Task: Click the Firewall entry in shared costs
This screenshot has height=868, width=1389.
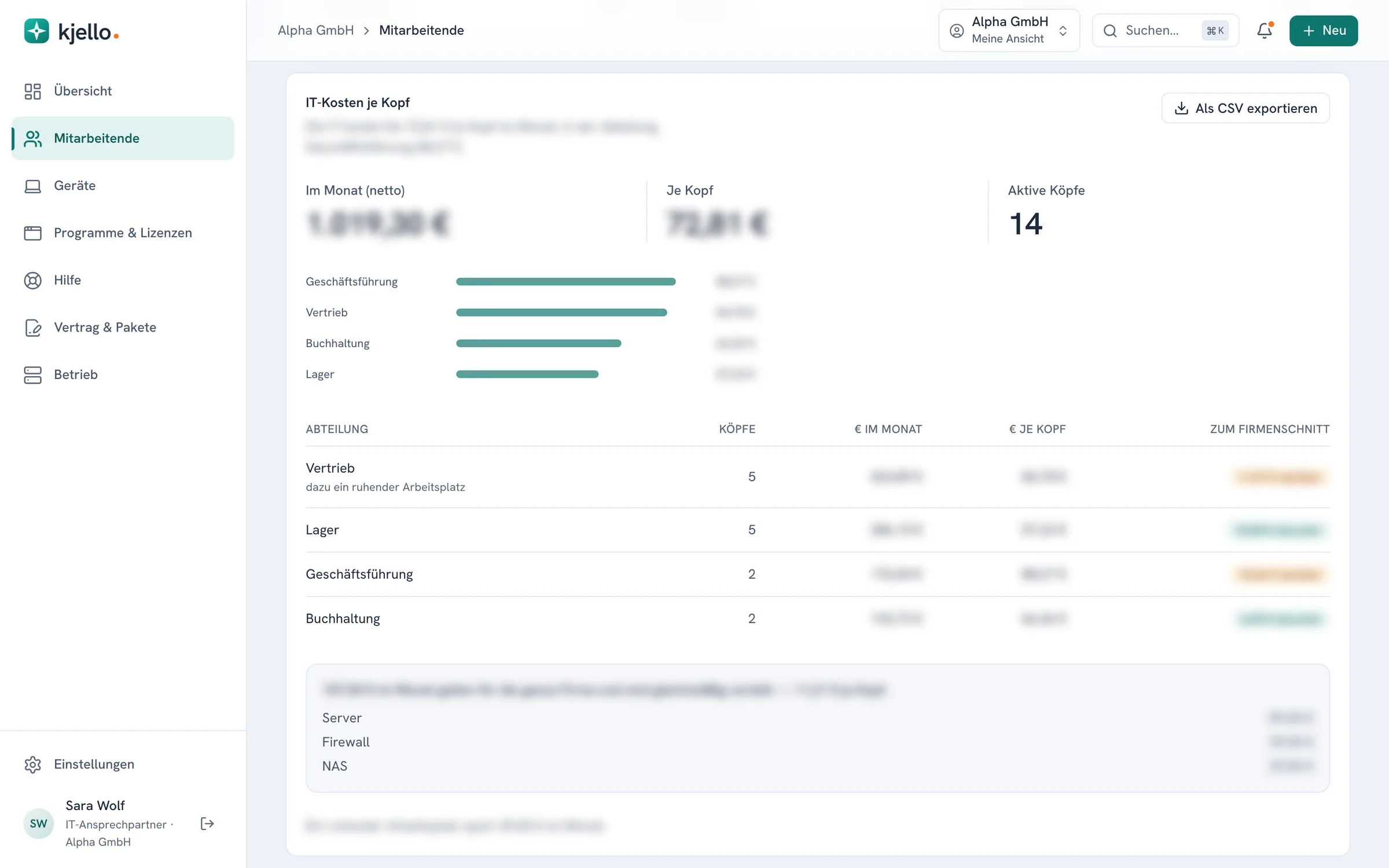Action: coord(346,742)
